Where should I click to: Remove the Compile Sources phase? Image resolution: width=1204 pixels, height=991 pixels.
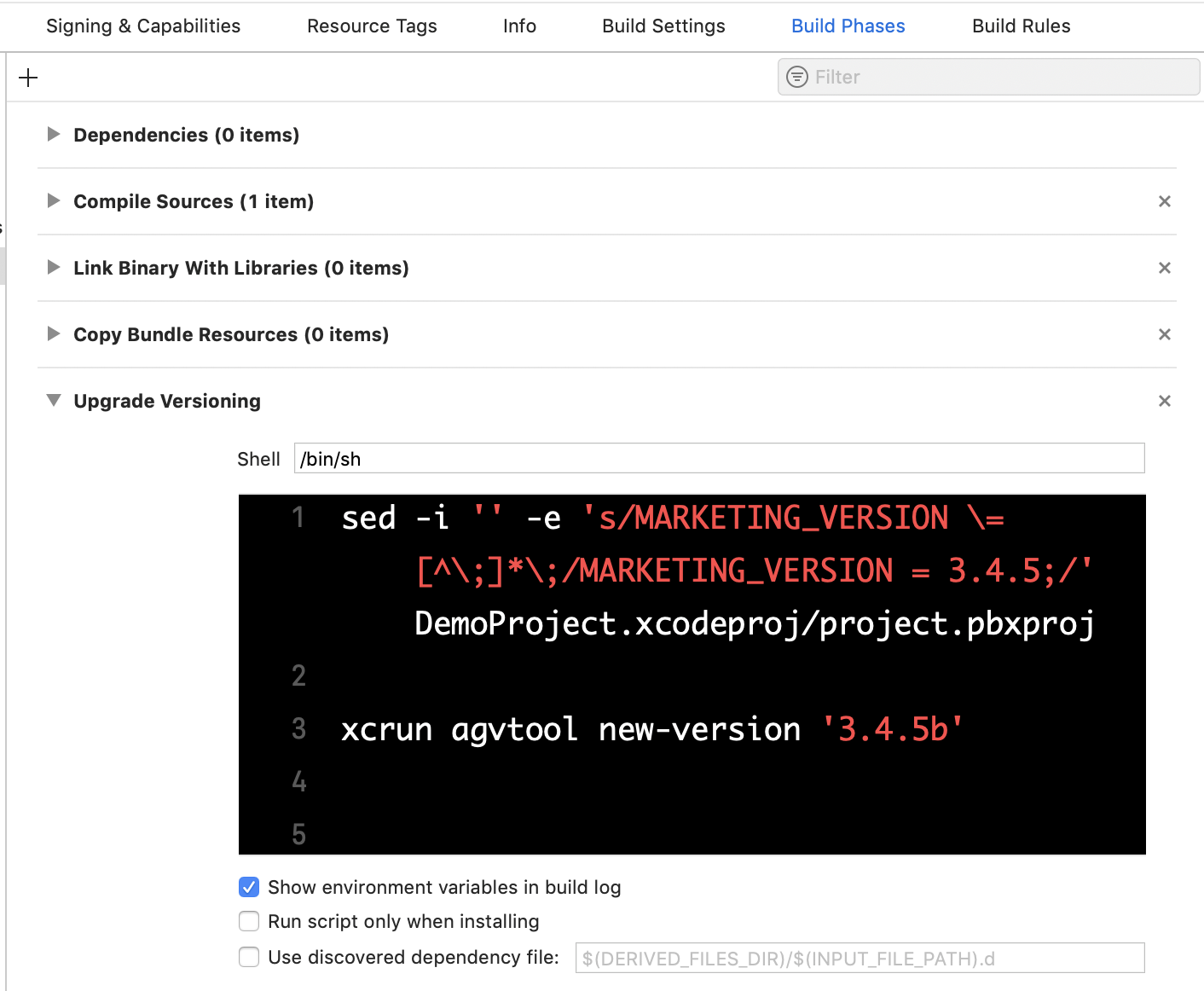coord(1165,201)
